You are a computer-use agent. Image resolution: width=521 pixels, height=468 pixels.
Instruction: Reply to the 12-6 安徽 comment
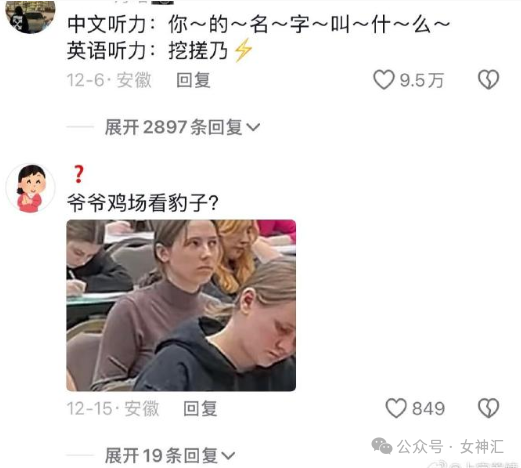click(x=193, y=80)
